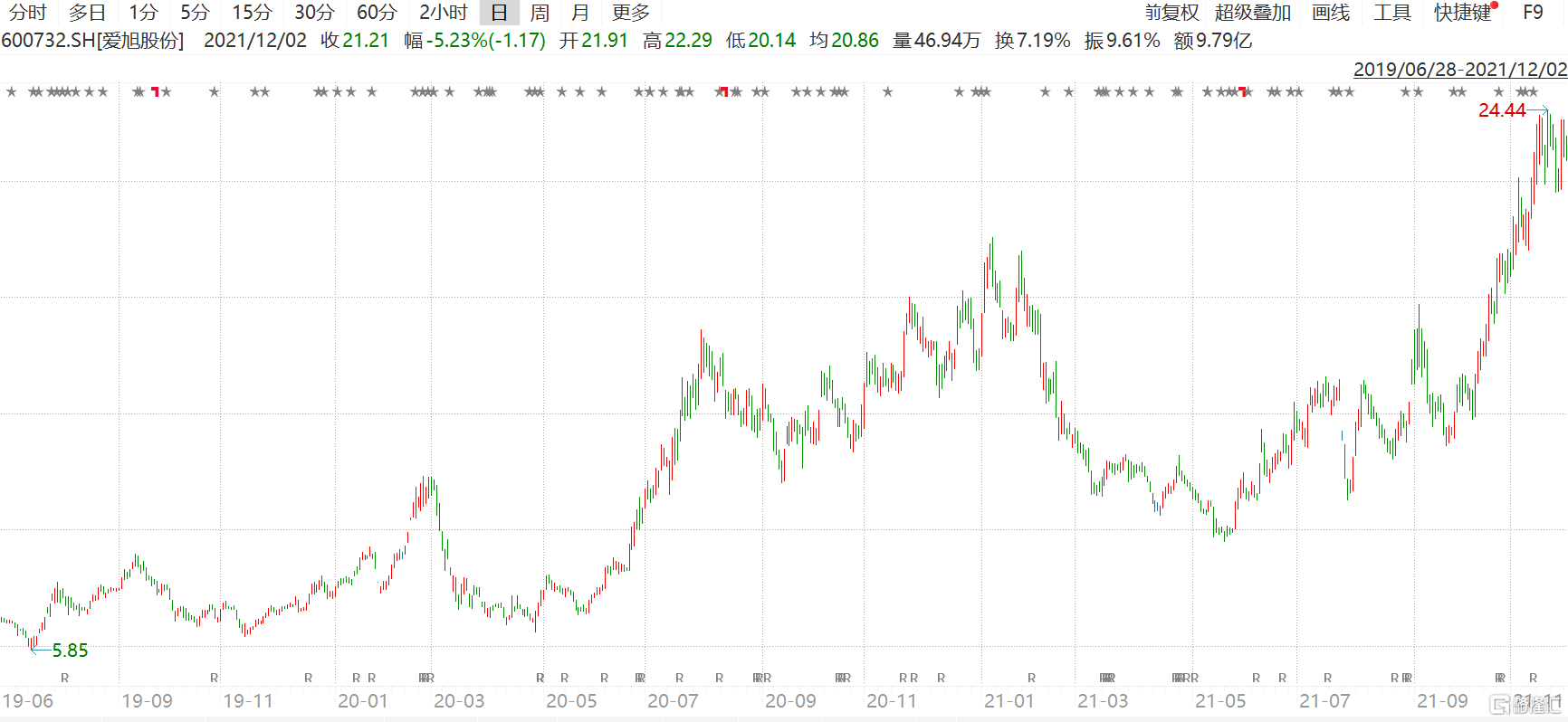This screenshot has width=1568, height=722.
Task: Open the 工具 menu
Action: coord(1391,13)
